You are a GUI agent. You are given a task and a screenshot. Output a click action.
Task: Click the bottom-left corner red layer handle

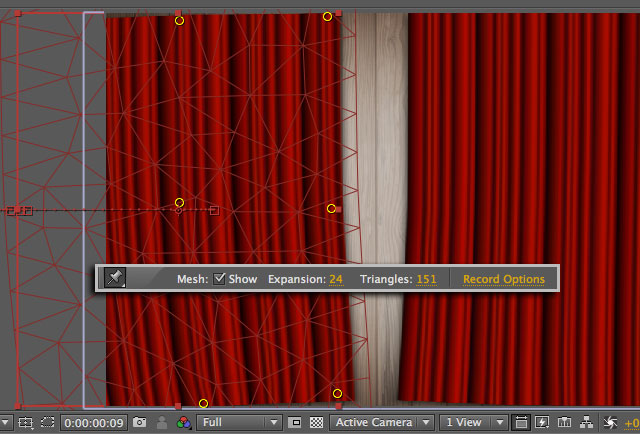point(18,406)
